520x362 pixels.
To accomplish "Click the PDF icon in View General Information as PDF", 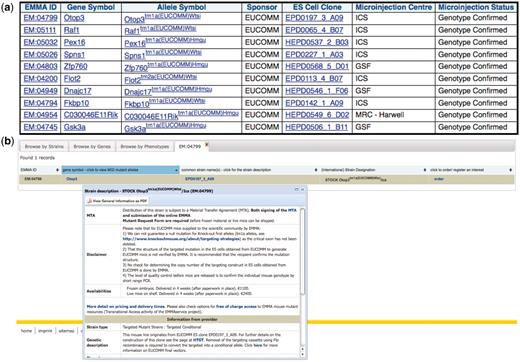I will [89, 201].
